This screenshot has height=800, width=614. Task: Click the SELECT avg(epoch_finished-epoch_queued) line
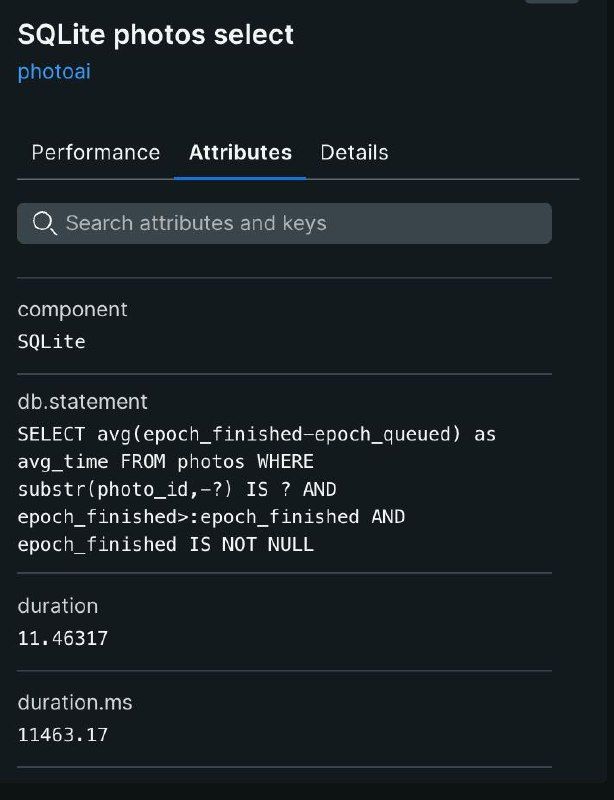point(257,435)
